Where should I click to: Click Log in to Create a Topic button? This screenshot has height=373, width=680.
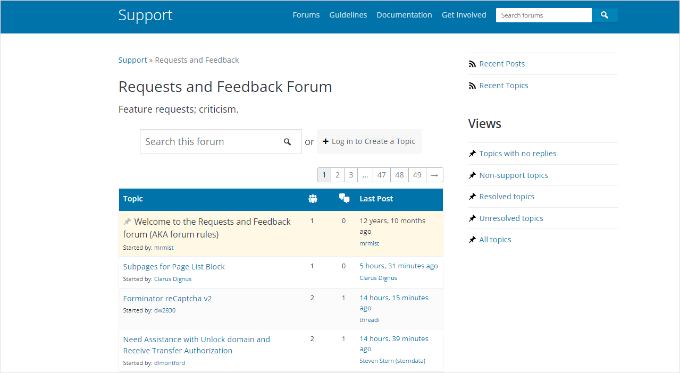pyautogui.click(x=369, y=141)
